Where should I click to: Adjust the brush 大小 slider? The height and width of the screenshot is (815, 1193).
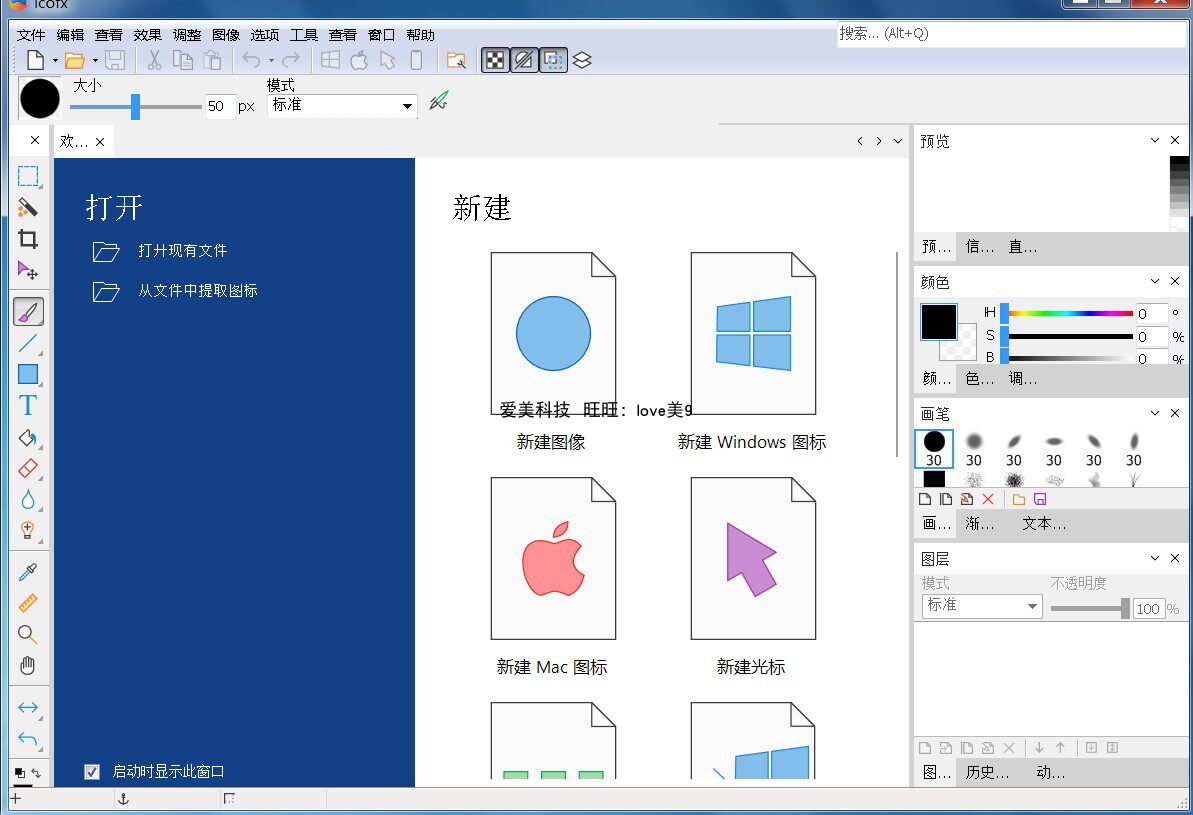135,107
